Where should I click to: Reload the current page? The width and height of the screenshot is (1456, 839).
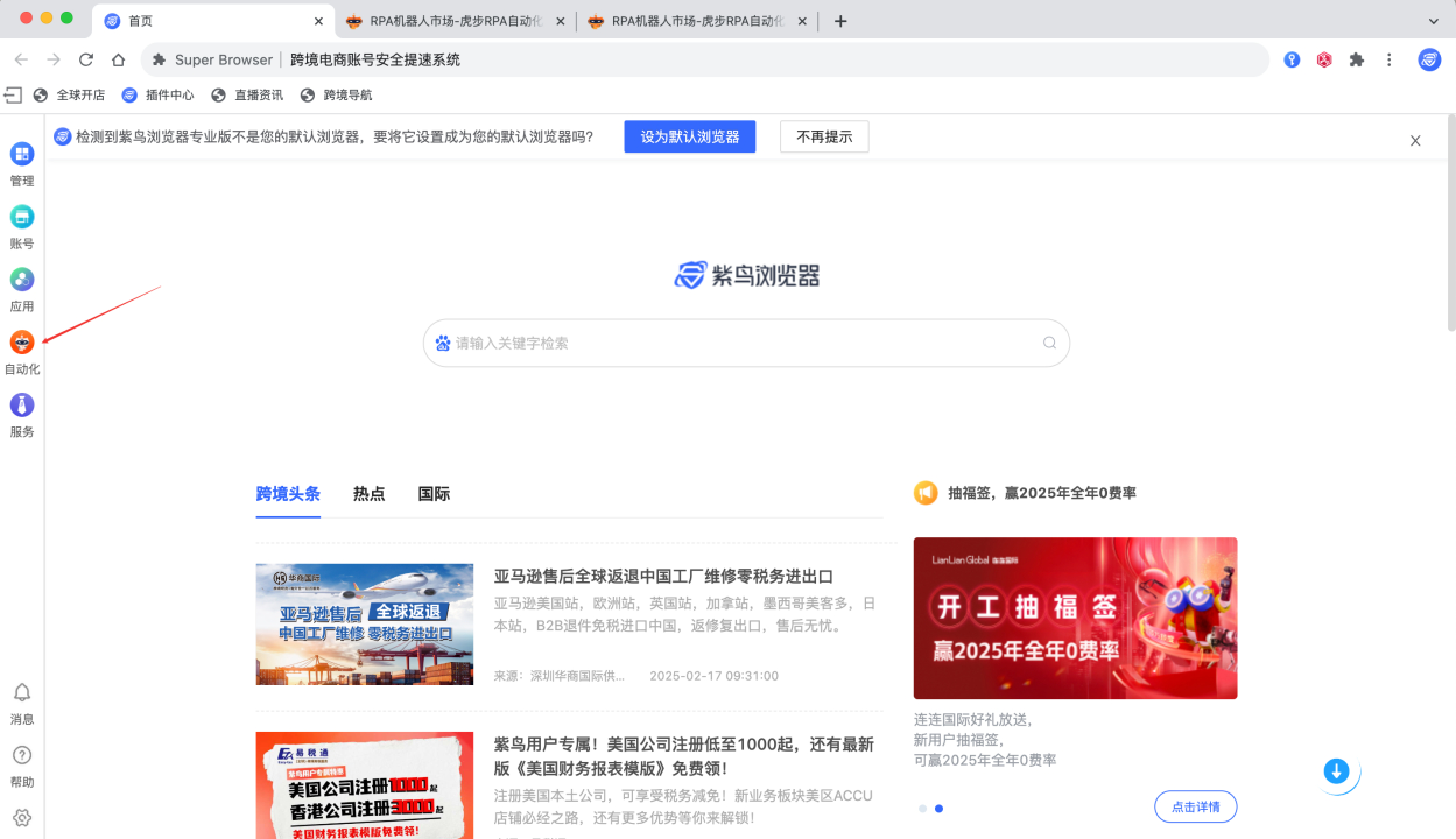86,59
